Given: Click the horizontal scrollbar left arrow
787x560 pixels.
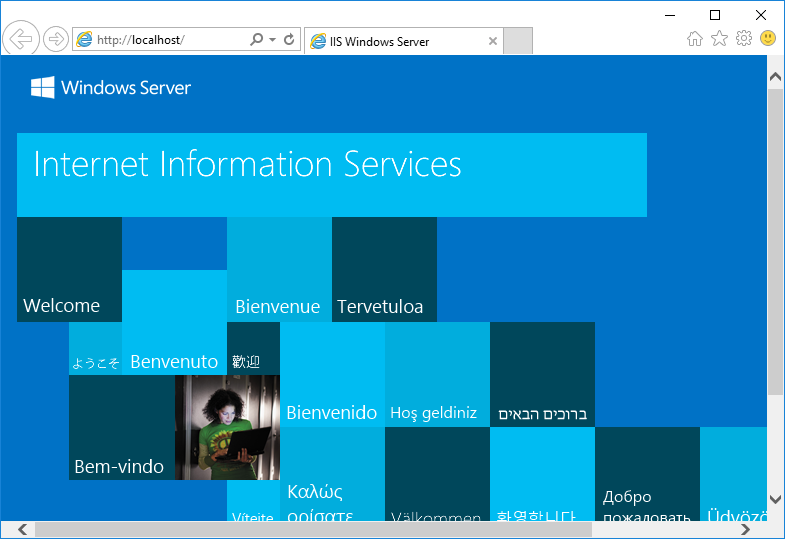Looking at the screenshot, I should [23, 529].
